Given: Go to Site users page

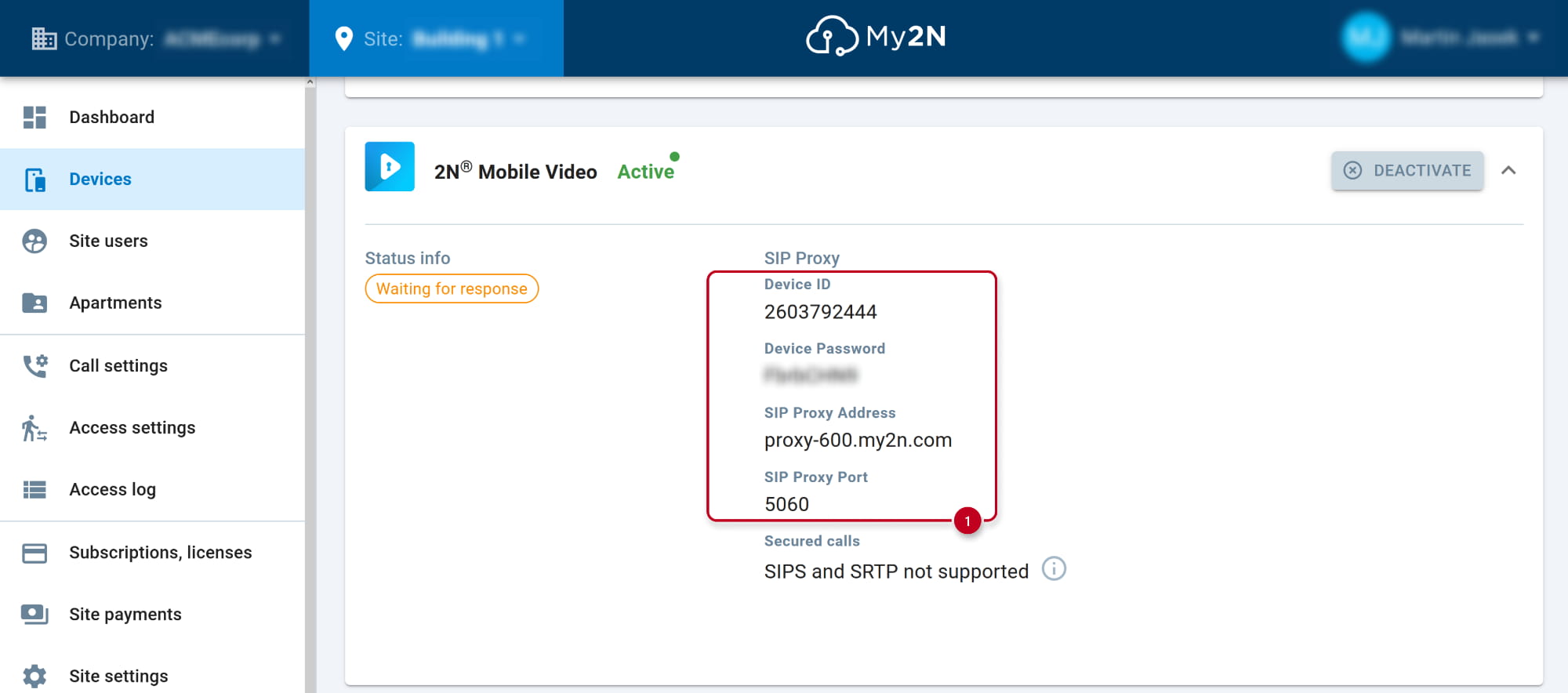Looking at the screenshot, I should tap(152, 241).
